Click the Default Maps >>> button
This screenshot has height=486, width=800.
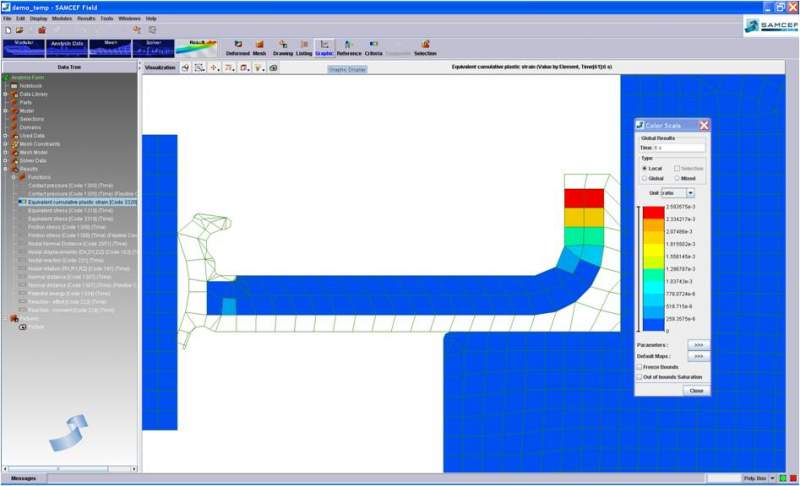698,356
